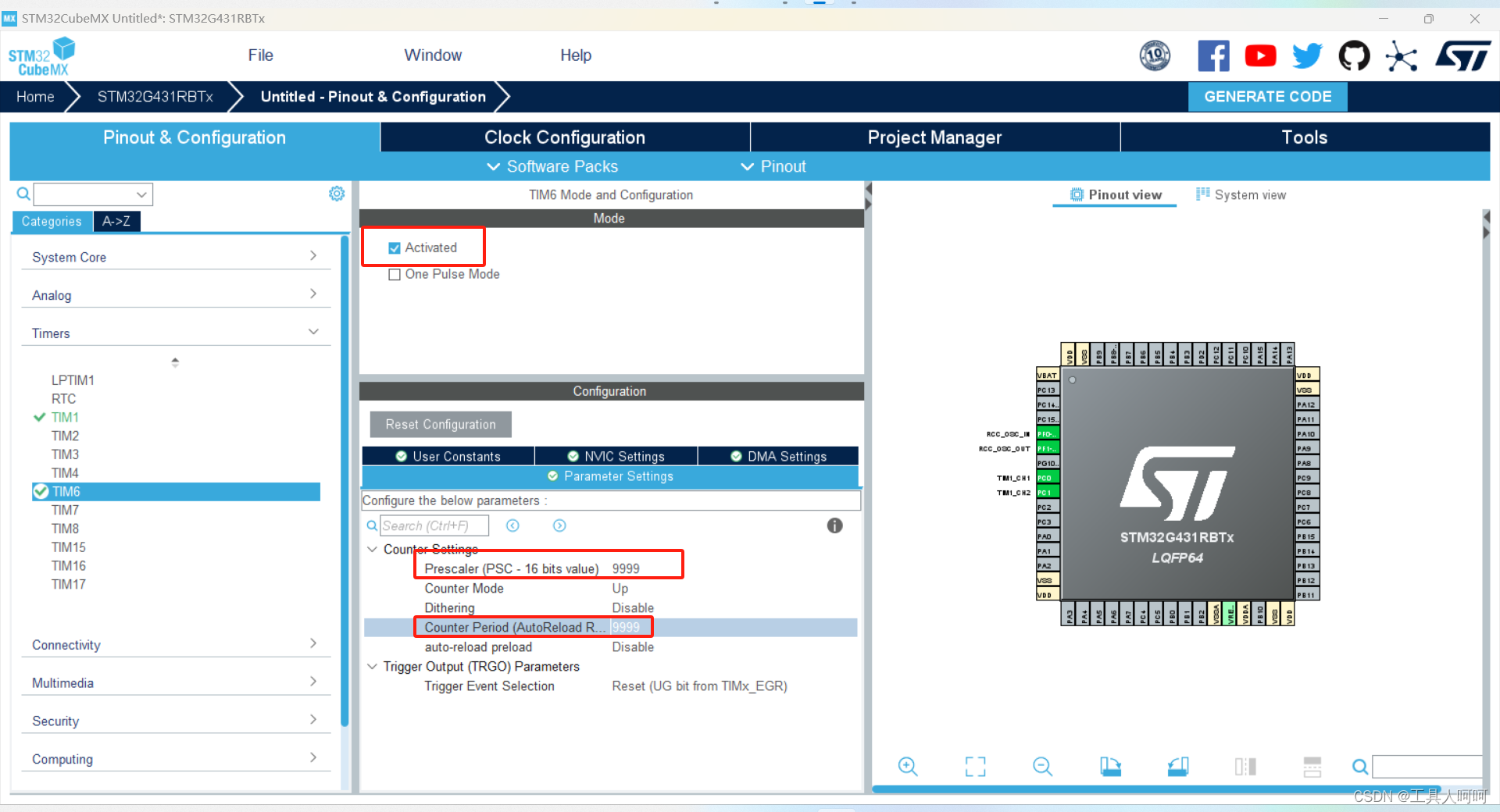Open the Pinout dropdown menu
Image resolution: width=1500 pixels, height=812 pixels.
[773, 166]
